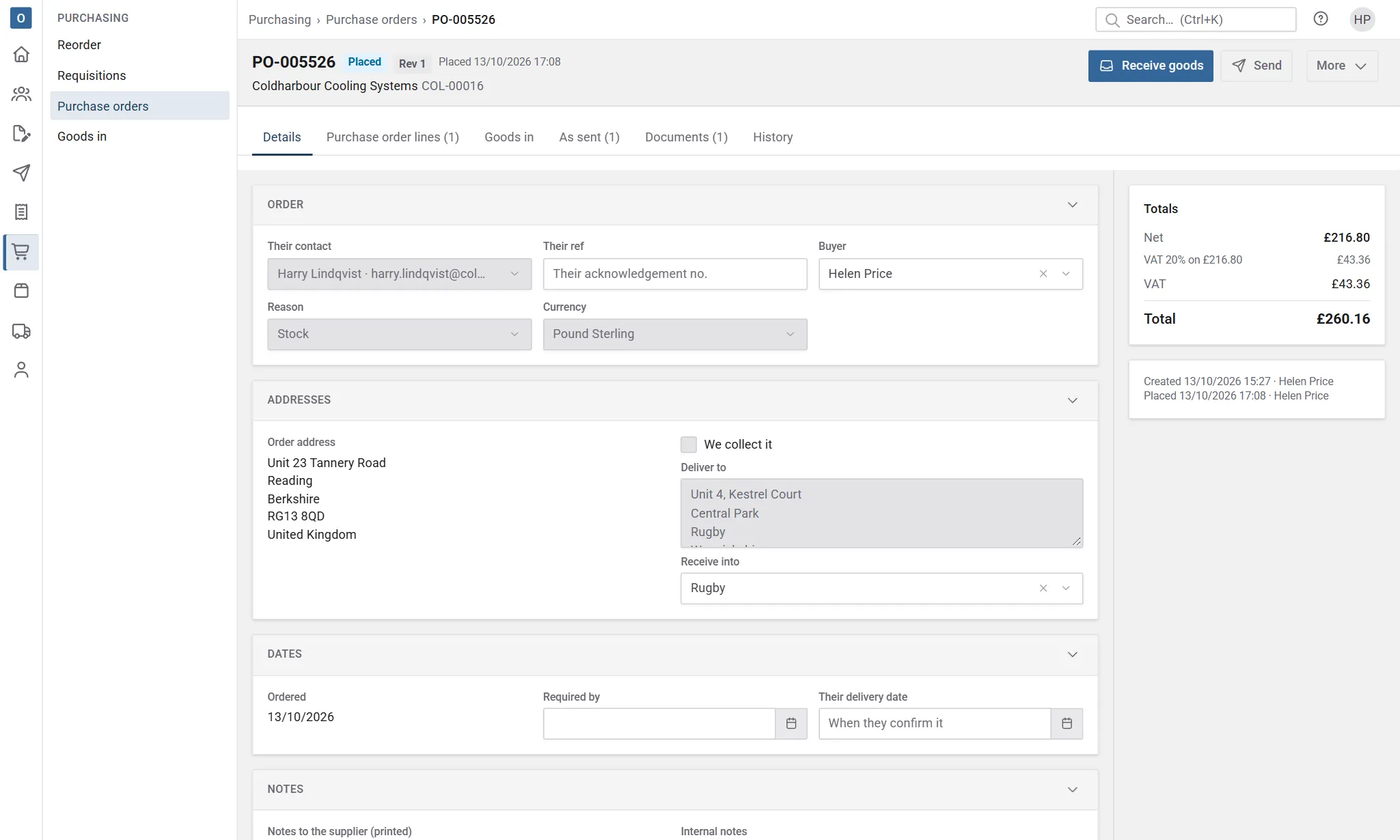The width and height of the screenshot is (1400, 840).
Task: Open the user profile icon in sidebar
Action: [21, 370]
